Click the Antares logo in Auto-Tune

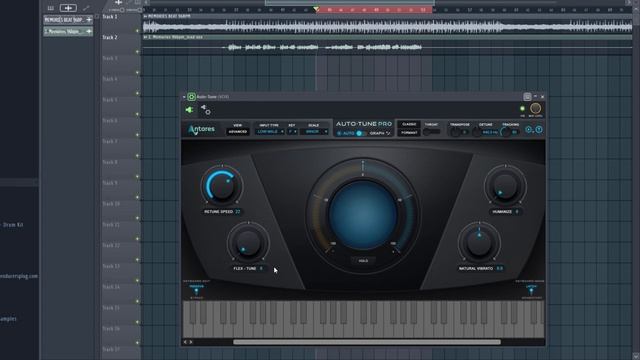point(201,130)
